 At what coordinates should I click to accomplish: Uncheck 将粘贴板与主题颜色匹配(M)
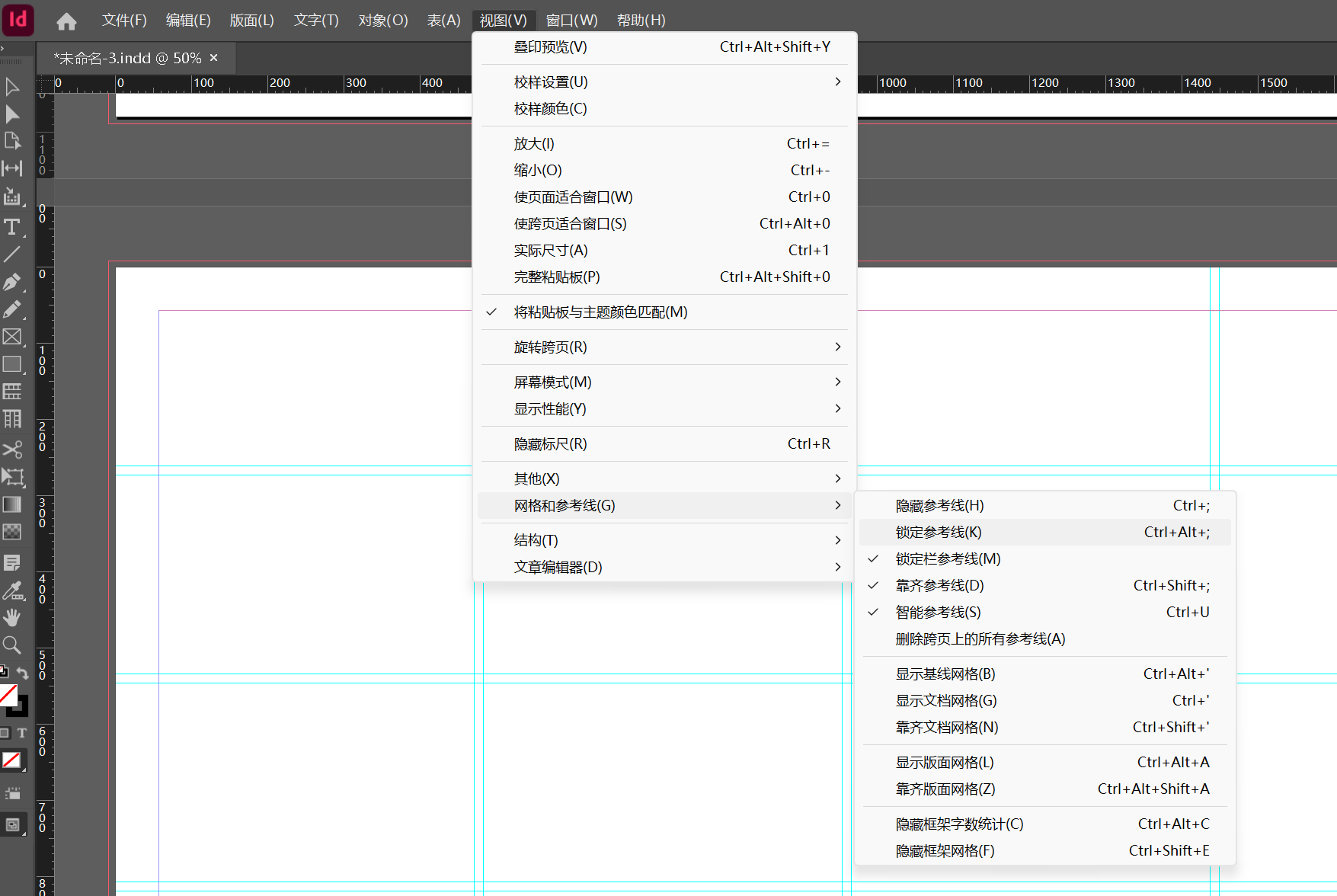(600, 312)
